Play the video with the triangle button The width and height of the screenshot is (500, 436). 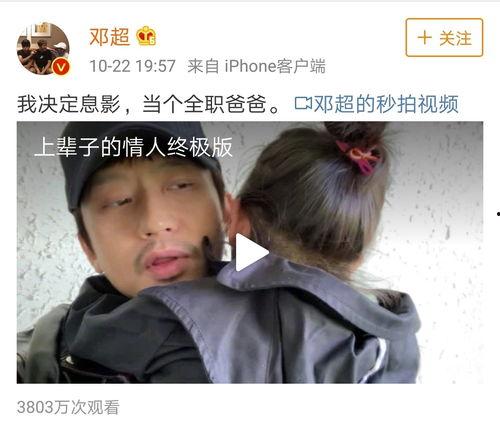250,252
